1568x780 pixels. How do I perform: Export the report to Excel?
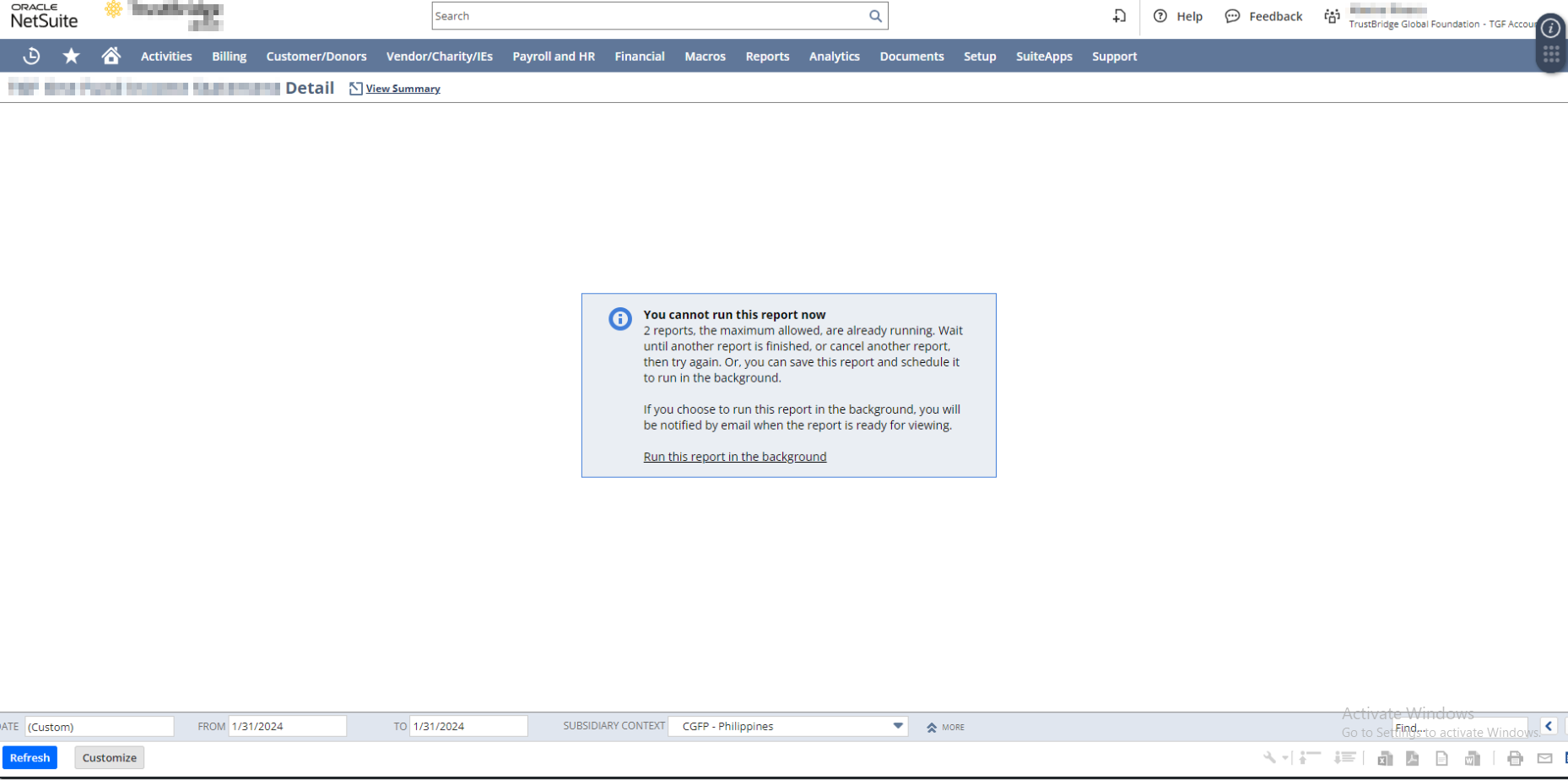coord(1385,758)
